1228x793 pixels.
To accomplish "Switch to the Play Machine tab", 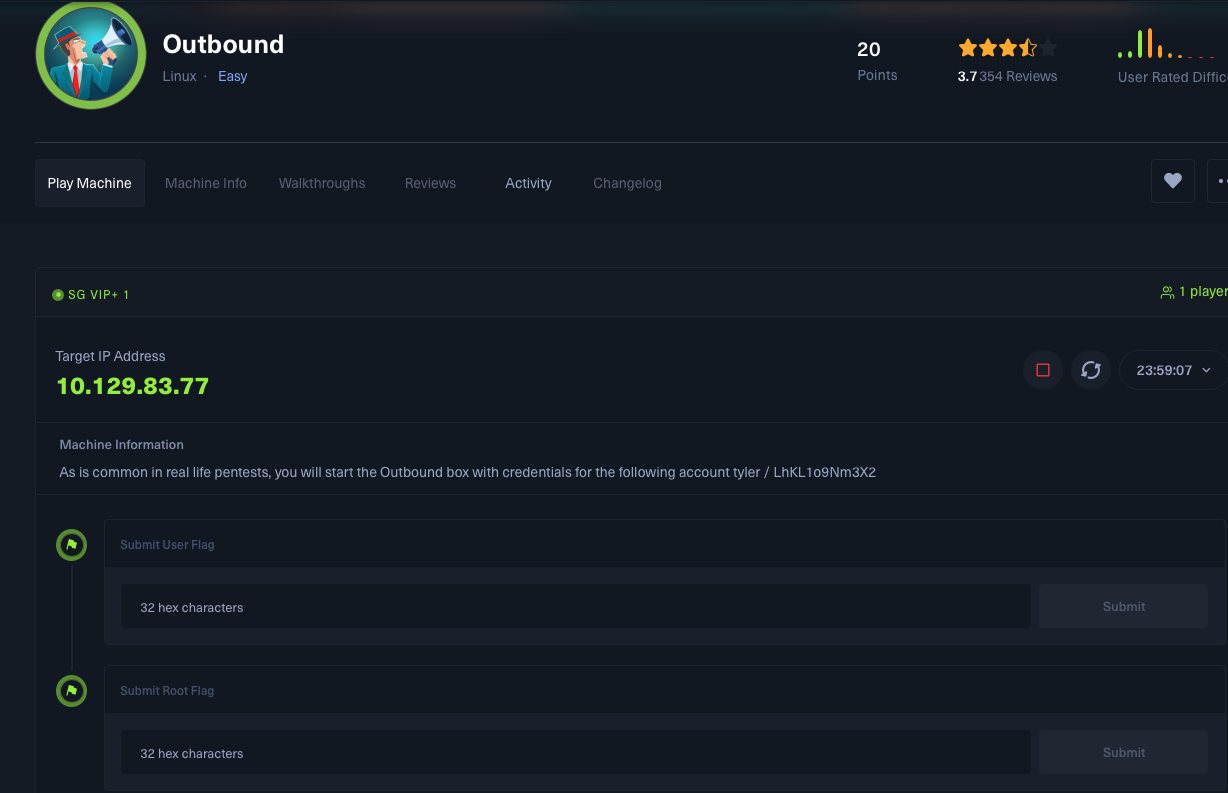I will point(90,183).
